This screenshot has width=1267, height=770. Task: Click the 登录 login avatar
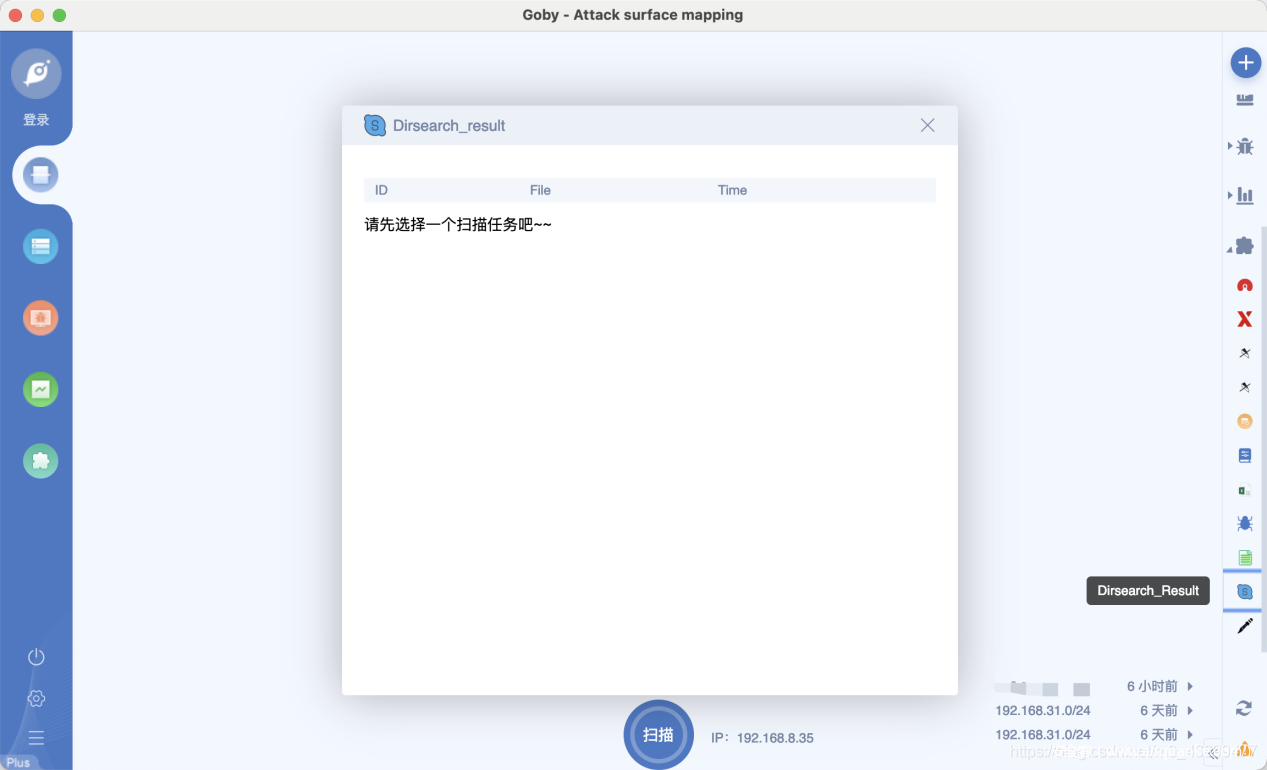click(36, 74)
